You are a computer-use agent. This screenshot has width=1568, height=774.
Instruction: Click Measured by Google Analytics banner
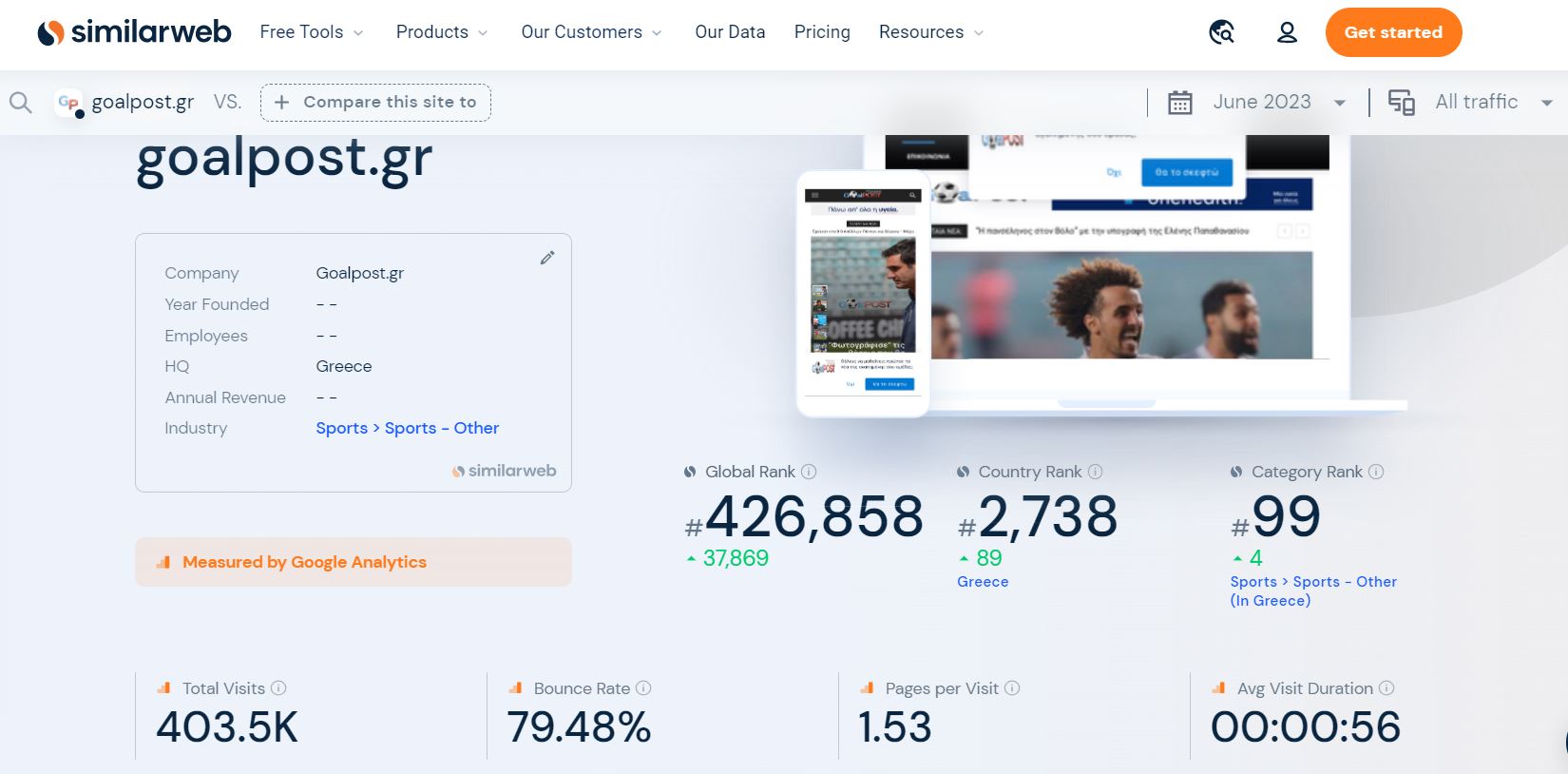point(354,562)
